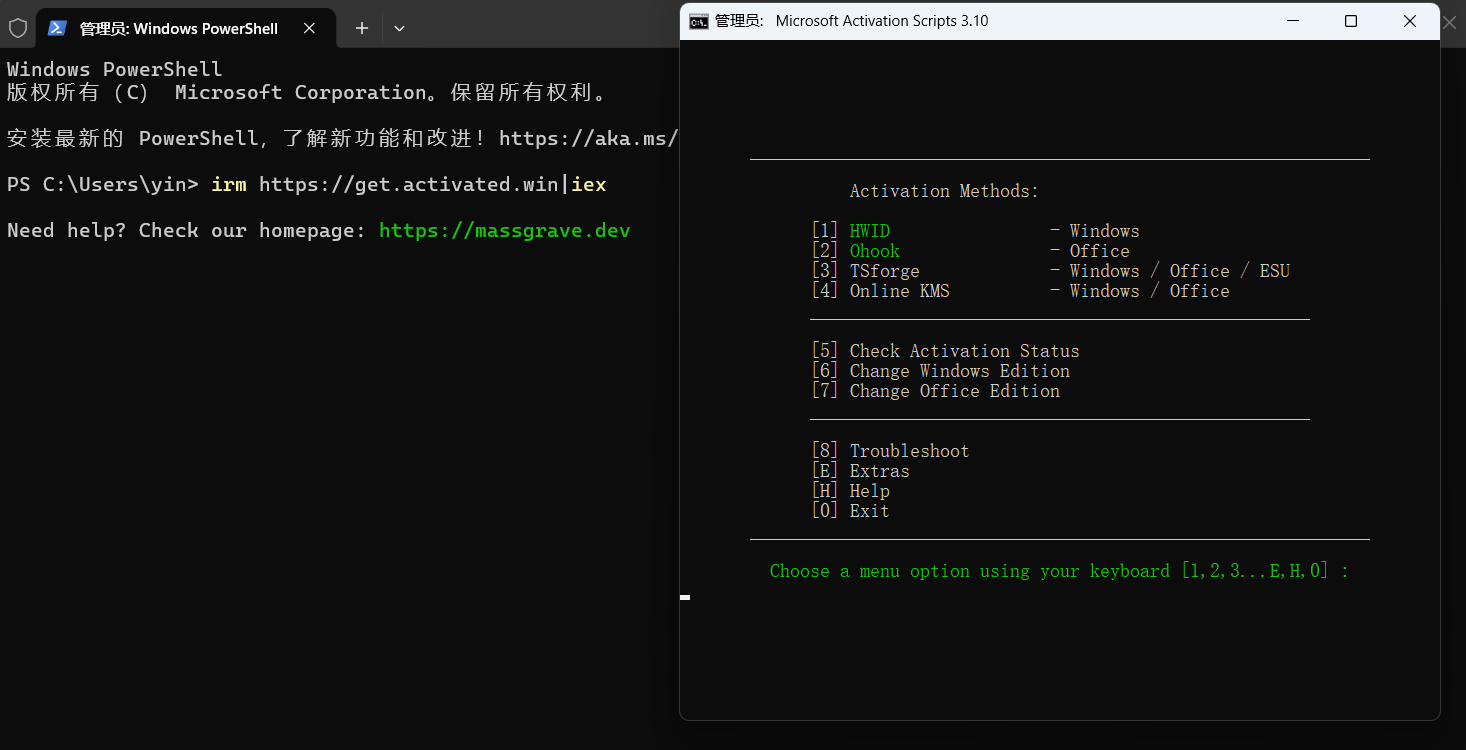Click the administrator shield icon in Windows Terminal
The width and height of the screenshot is (1466, 750).
(18, 28)
